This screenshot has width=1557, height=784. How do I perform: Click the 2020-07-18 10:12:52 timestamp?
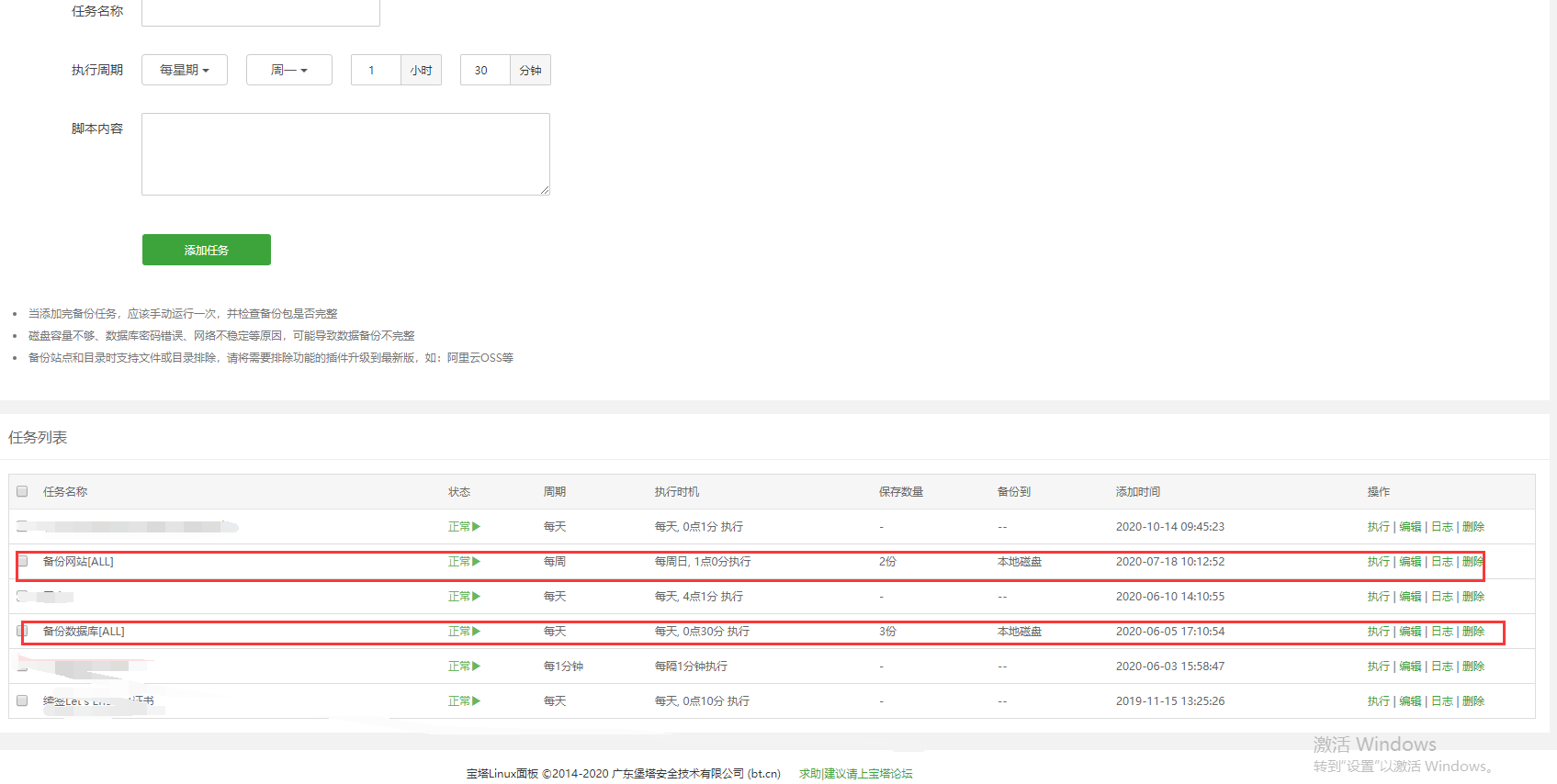tap(1170, 562)
